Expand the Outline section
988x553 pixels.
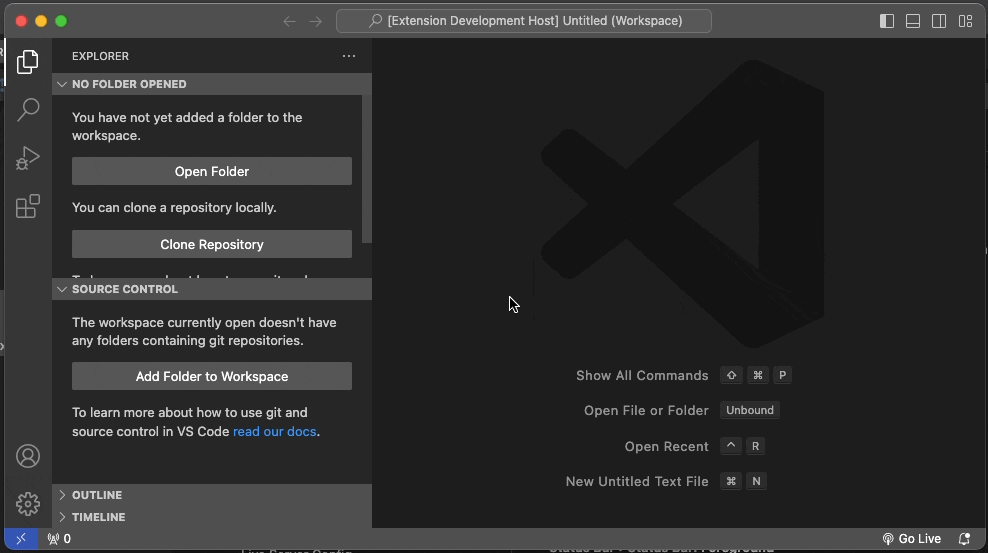(212, 495)
